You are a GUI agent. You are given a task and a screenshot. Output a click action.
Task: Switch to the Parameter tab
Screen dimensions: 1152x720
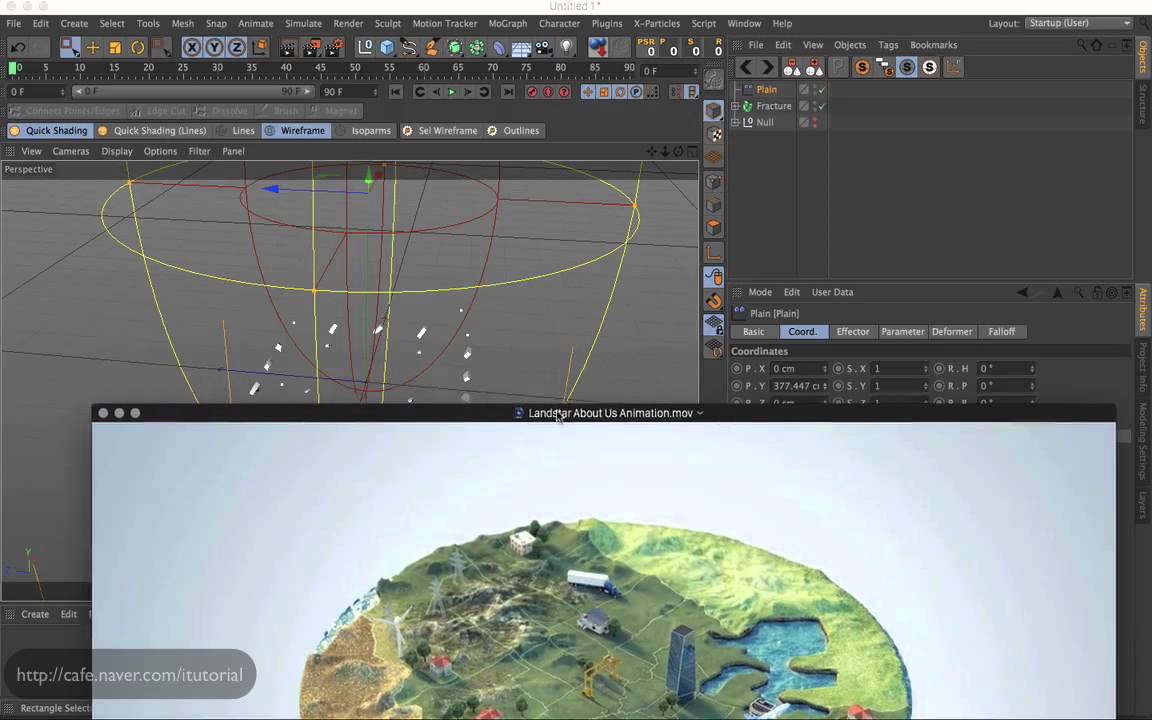pyautogui.click(x=902, y=332)
